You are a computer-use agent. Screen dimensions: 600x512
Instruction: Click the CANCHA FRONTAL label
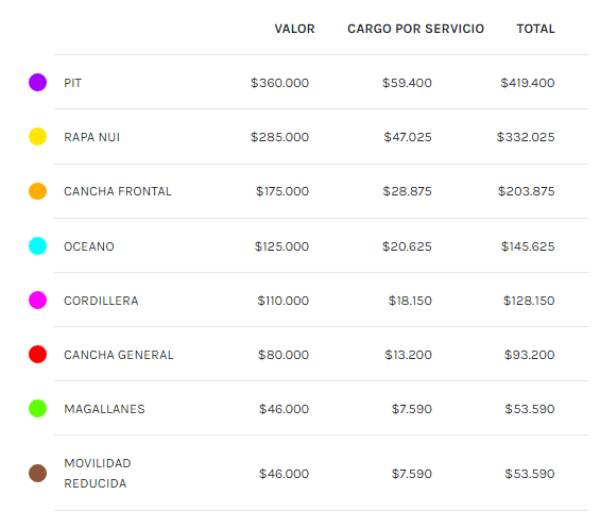click(117, 191)
